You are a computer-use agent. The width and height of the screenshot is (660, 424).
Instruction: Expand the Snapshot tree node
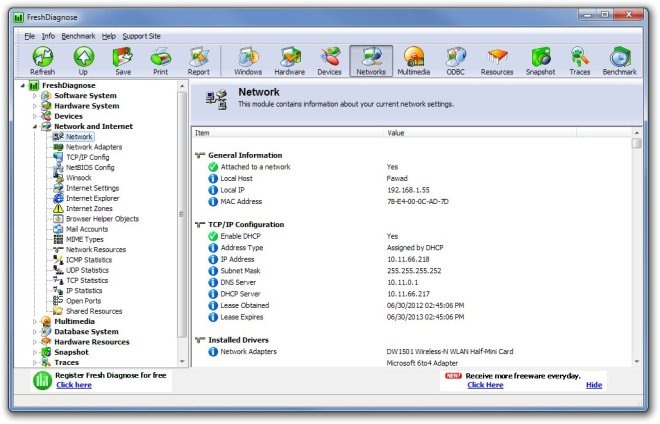pos(35,352)
